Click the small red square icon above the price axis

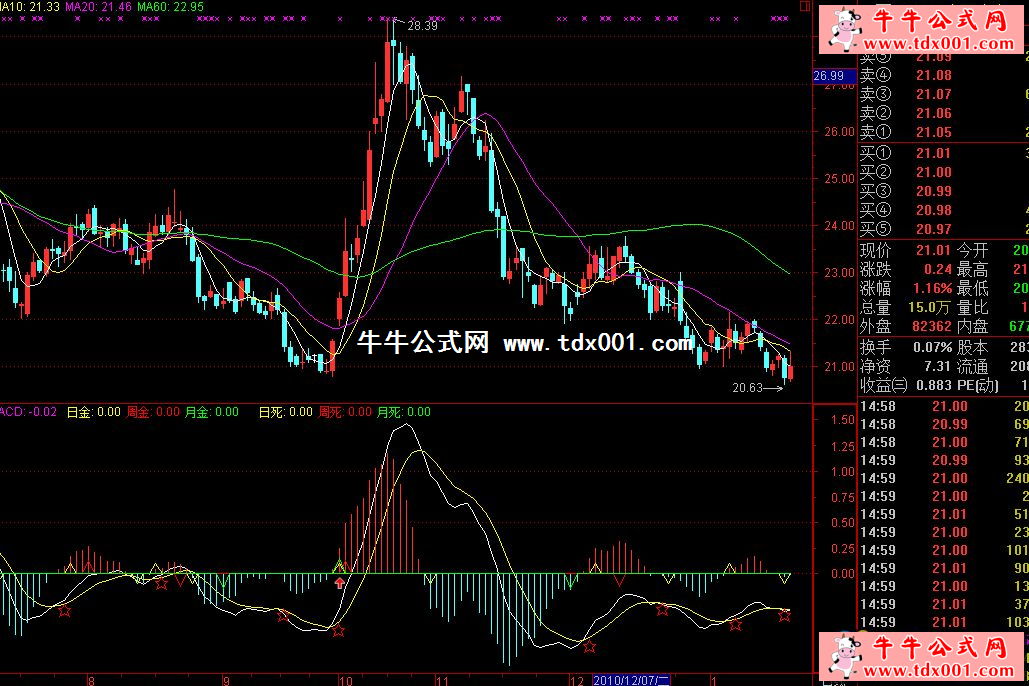coord(805,6)
